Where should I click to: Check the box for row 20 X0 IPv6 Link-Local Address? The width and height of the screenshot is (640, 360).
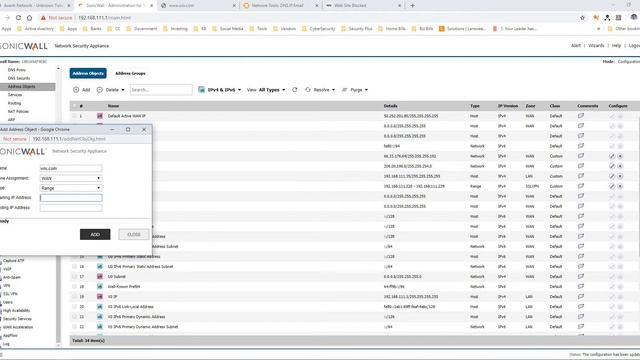point(74,307)
